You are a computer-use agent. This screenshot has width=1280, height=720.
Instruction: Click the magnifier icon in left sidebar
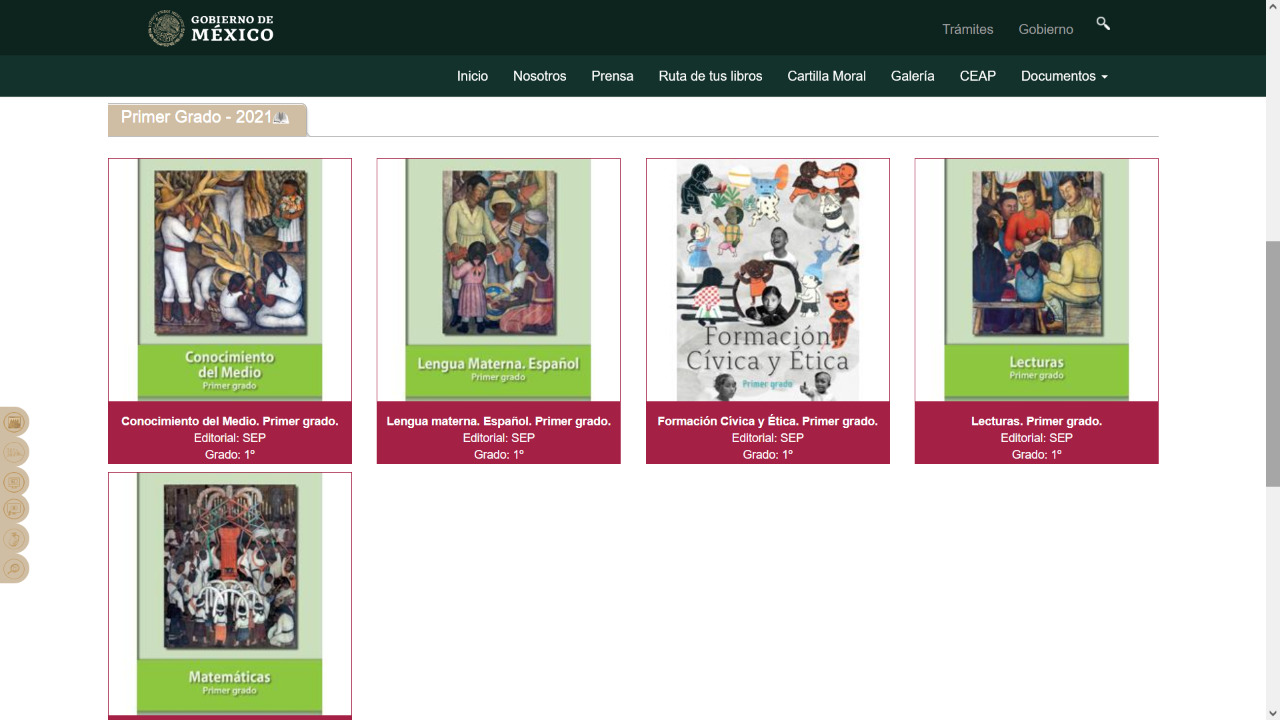pos(14,569)
